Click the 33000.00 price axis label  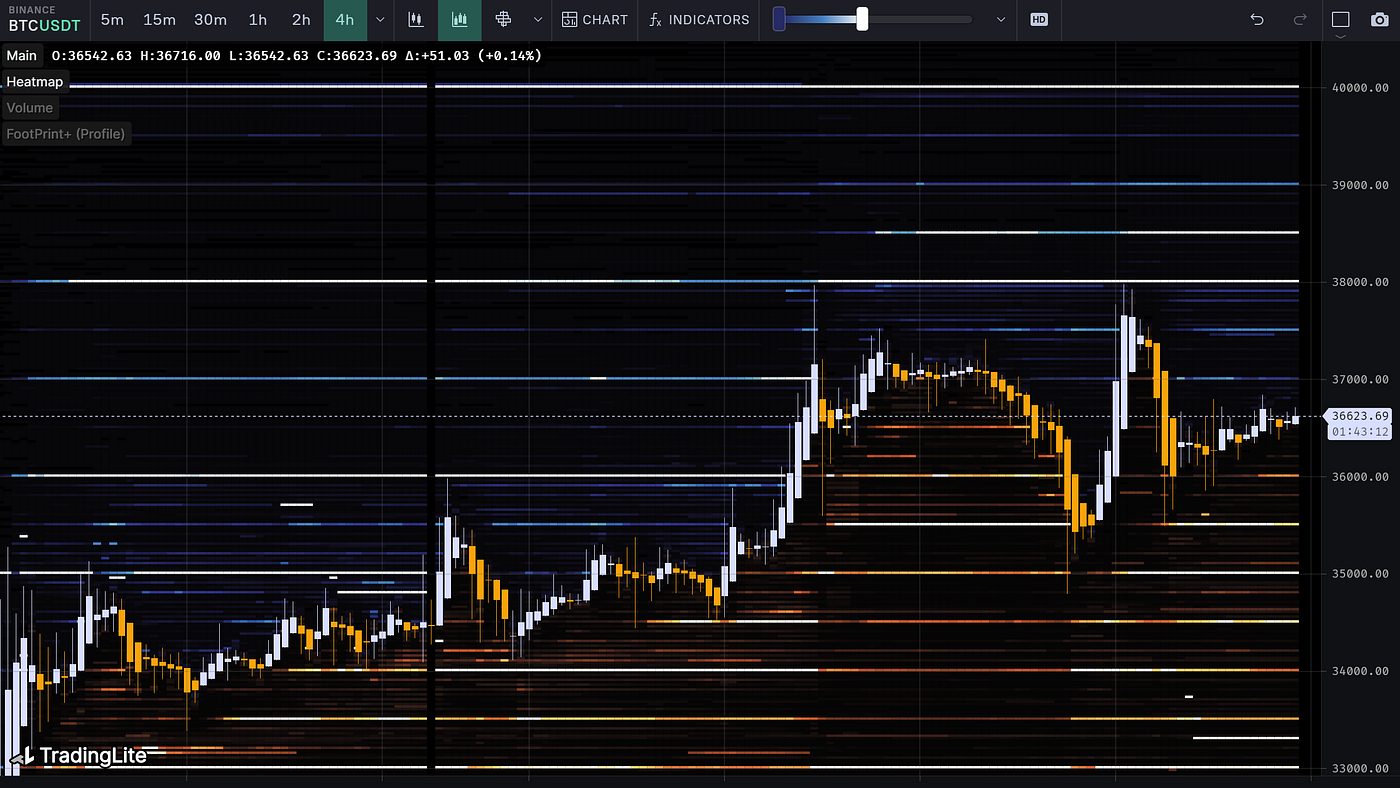pos(1360,768)
